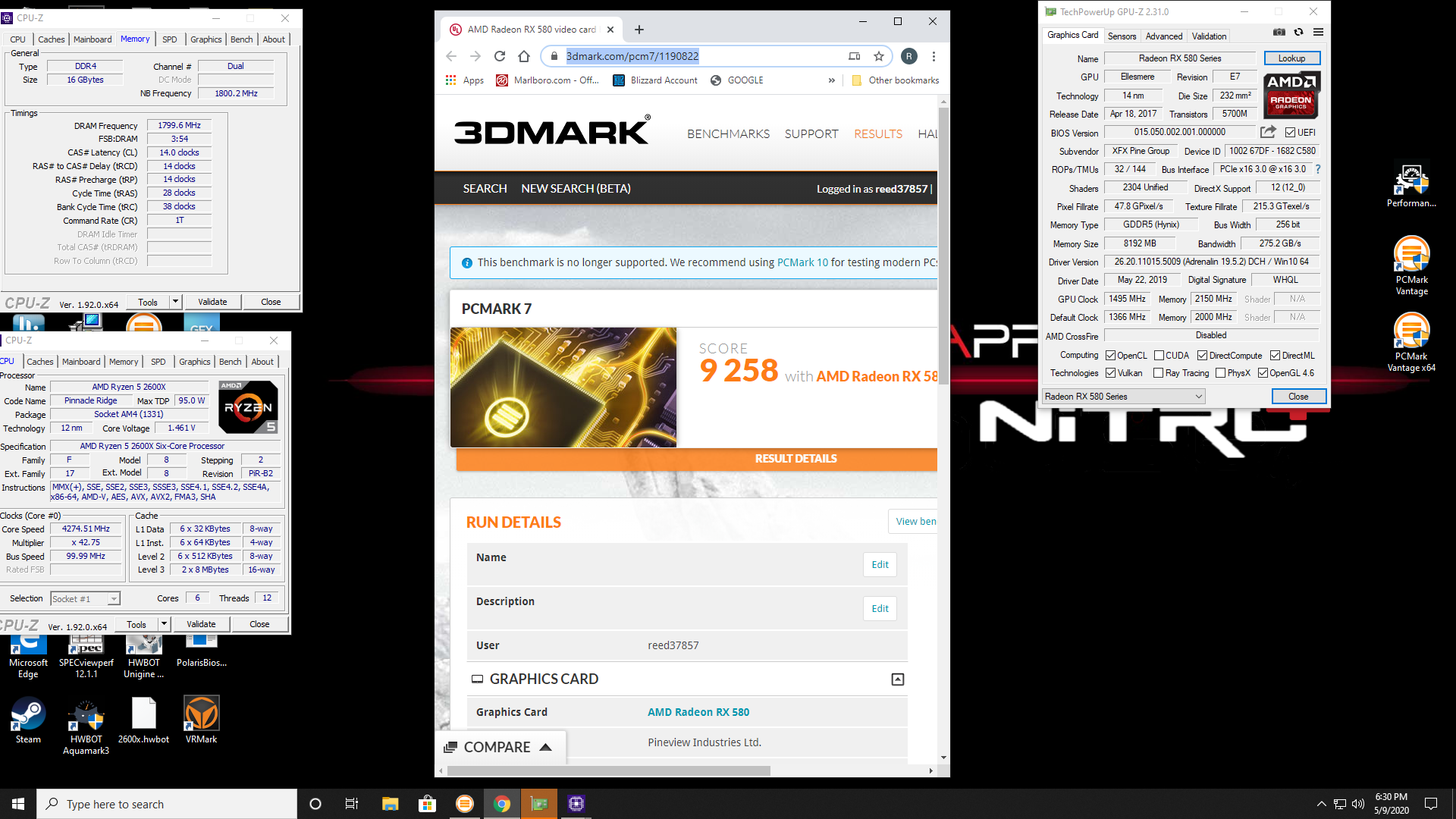The width and height of the screenshot is (1456, 819).
Task: Toggle the Vulkan checkbox
Action: click(1110, 373)
